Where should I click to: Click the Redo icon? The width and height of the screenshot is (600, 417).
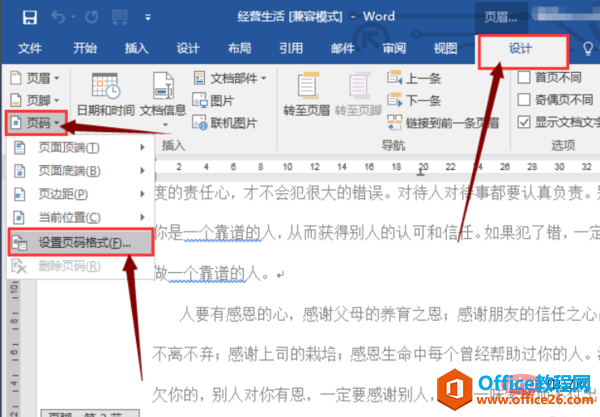91,17
